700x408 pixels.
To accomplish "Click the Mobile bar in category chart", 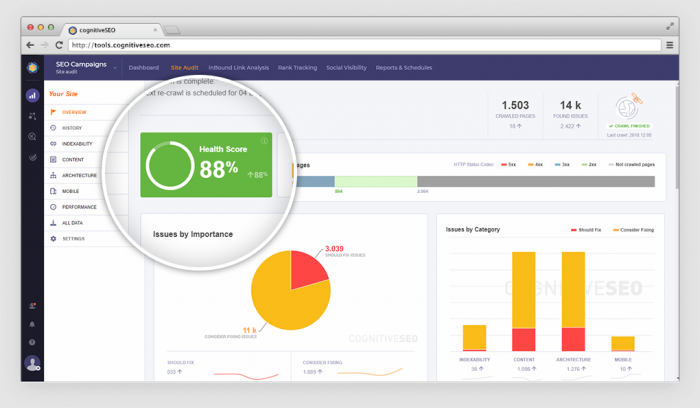I will click(x=623, y=344).
